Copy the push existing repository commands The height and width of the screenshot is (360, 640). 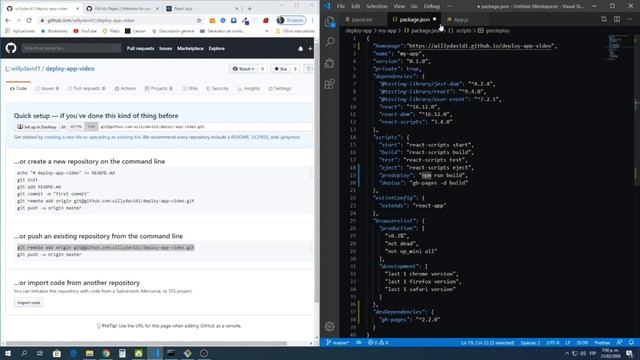click(x=311, y=247)
